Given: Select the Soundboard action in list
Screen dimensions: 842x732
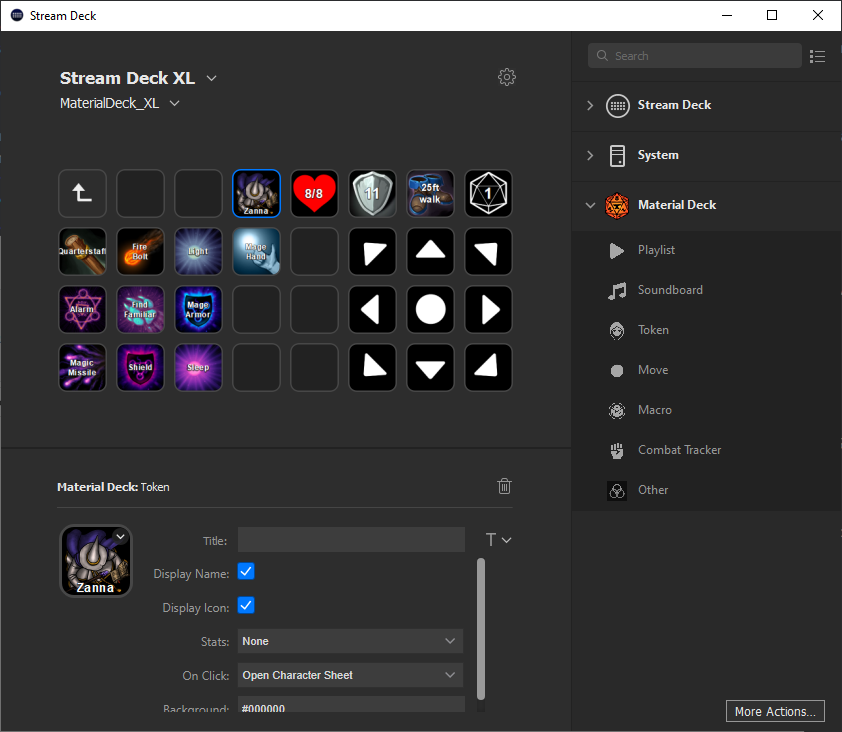Looking at the screenshot, I should click(x=669, y=290).
